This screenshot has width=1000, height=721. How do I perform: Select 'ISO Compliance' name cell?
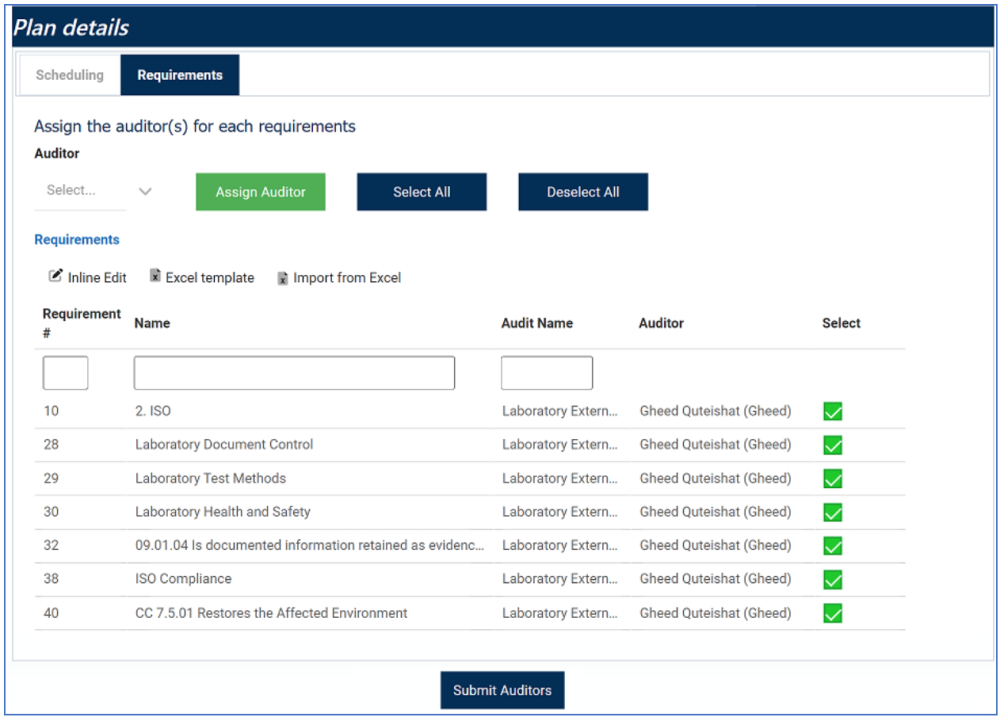pos(183,579)
